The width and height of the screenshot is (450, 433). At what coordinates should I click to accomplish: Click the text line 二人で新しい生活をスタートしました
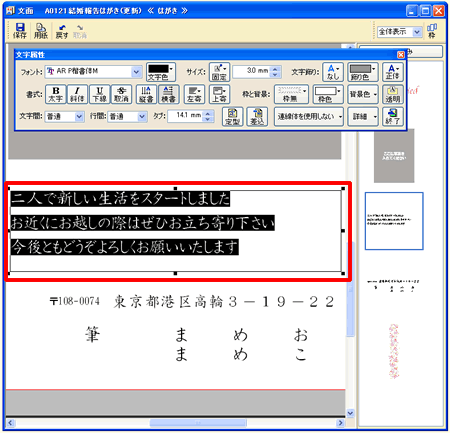coord(120,199)
